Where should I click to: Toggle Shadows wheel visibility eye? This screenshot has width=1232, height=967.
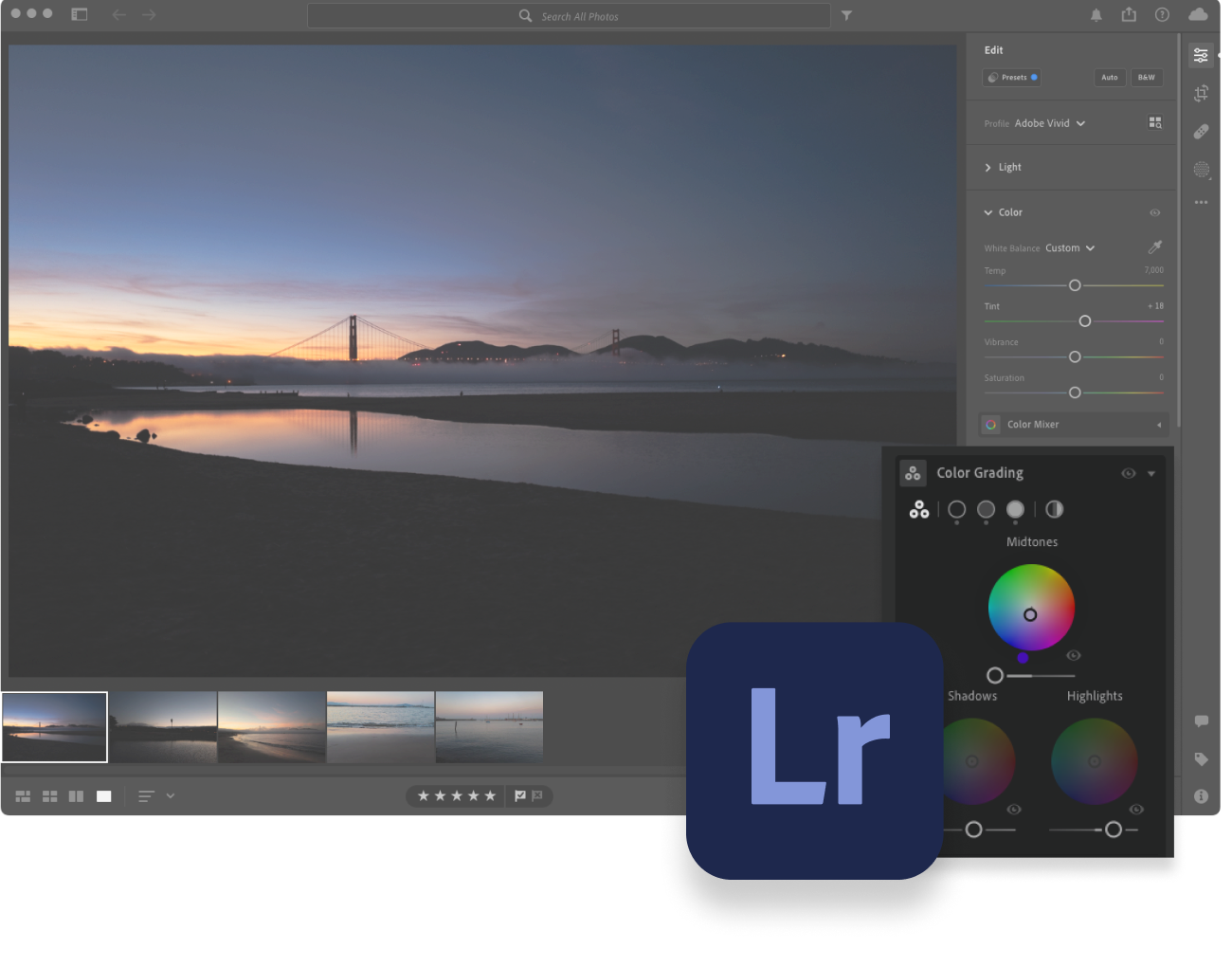tap(1014, 809)
